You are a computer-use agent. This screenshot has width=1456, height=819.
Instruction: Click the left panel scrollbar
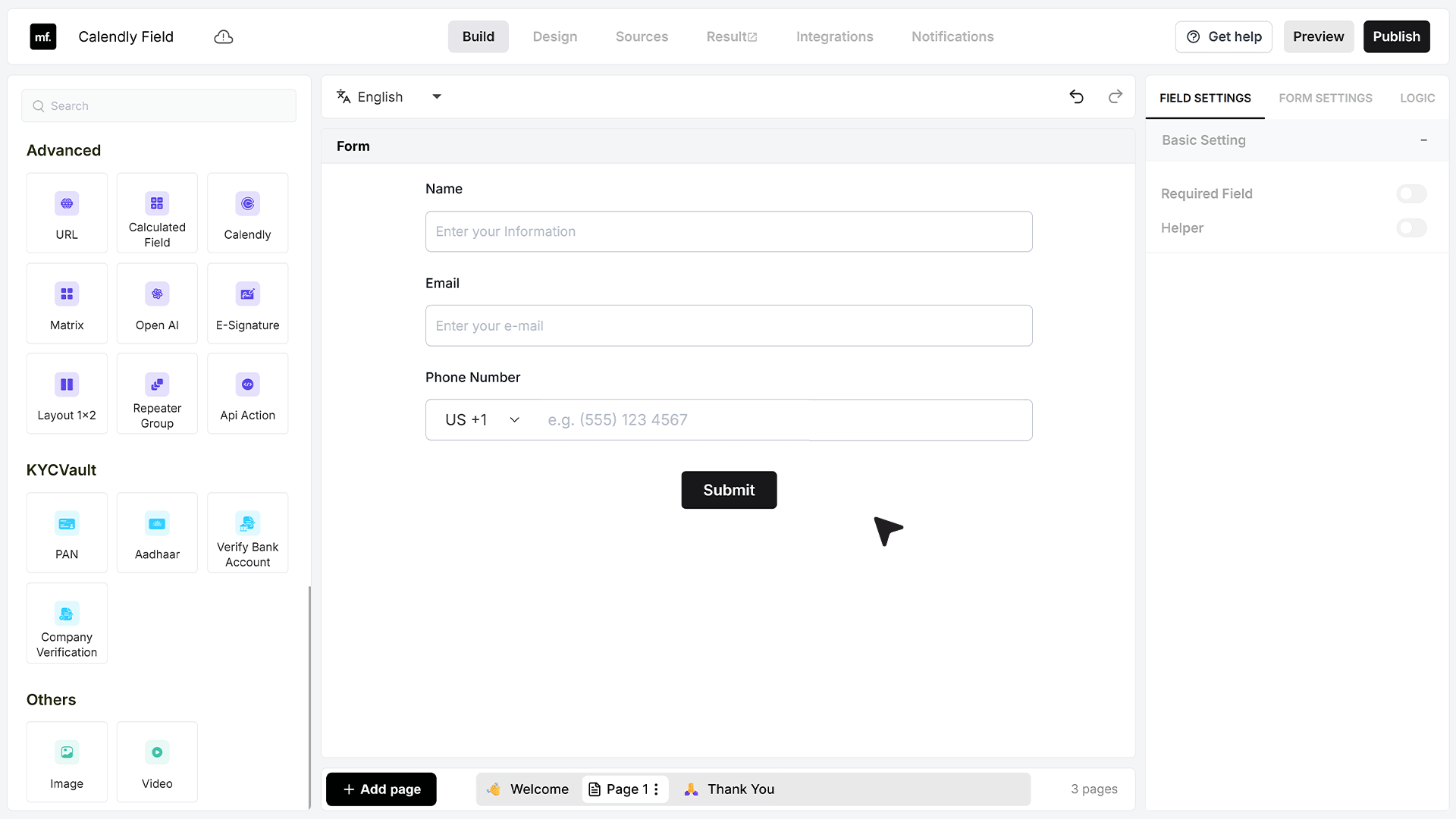309,698
